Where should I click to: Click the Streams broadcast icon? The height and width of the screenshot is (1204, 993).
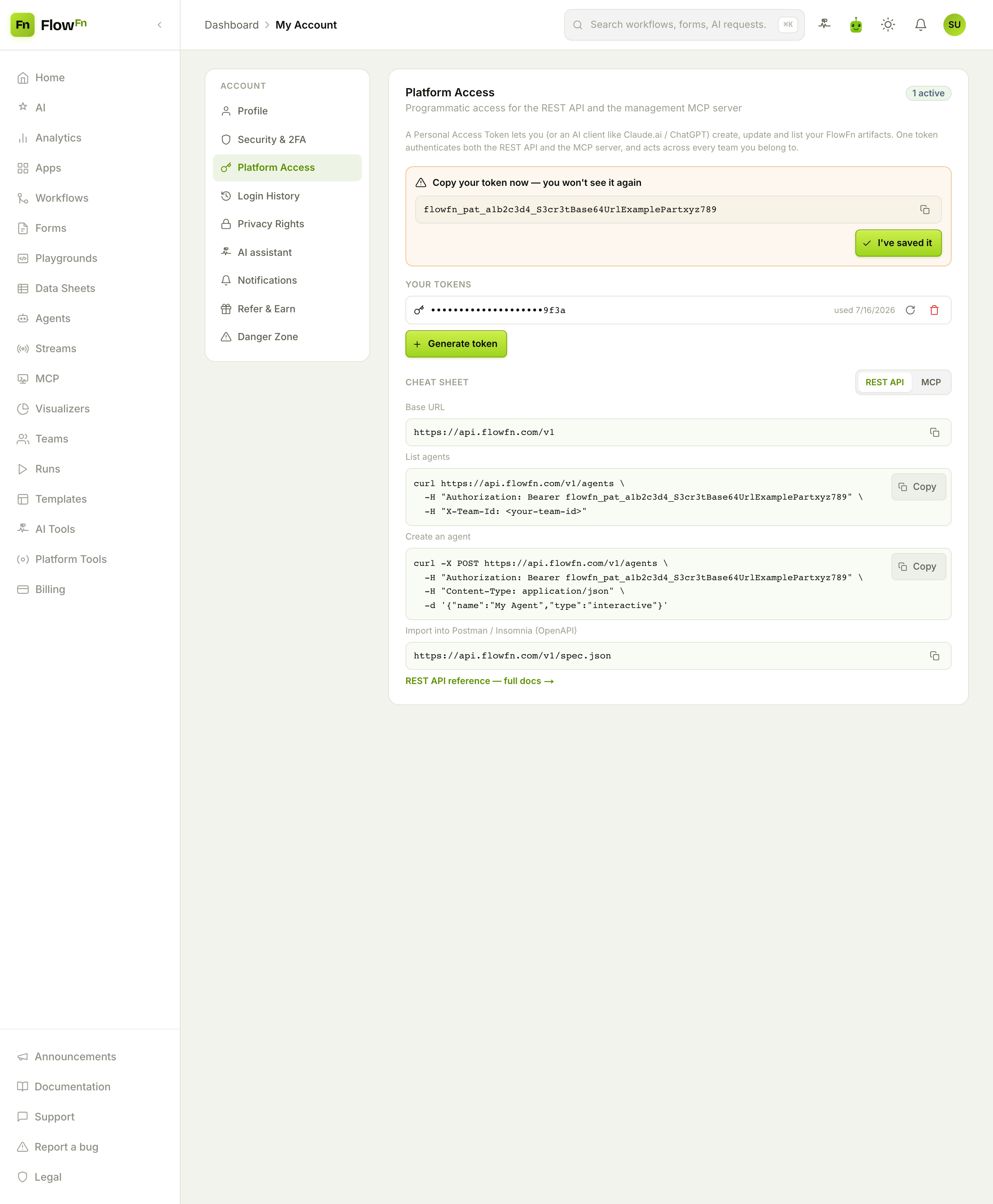[23, 348]
